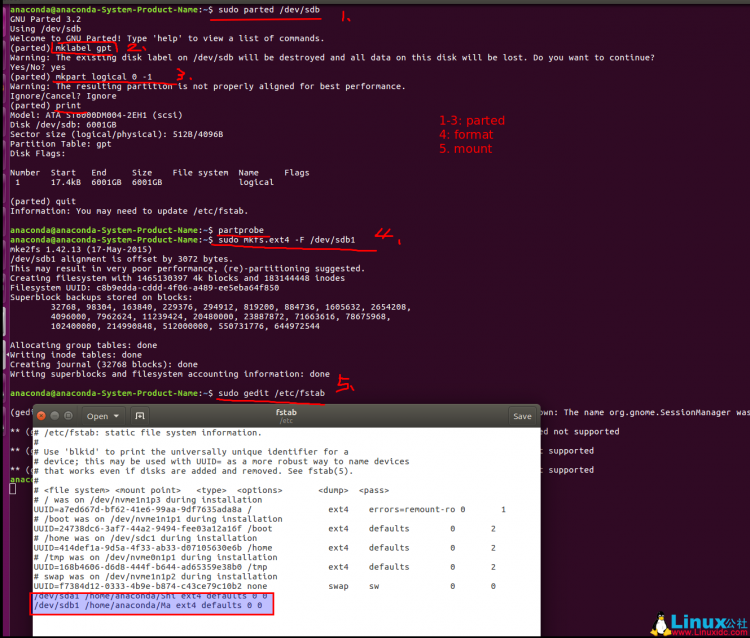Click the "# Use 'blkid' to print" comment line
The height and width of the screenshot is (638, 750).
point(191,452)
